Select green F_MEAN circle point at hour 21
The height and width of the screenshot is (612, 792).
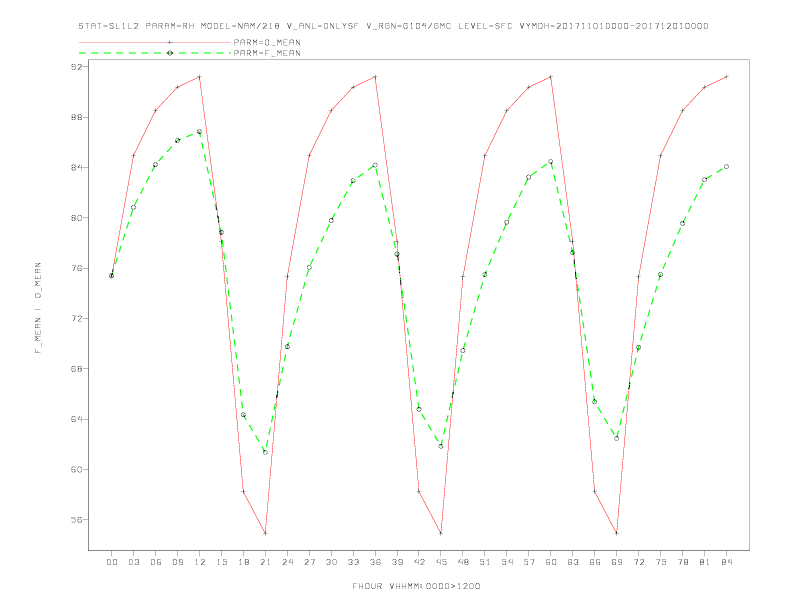click(265, 452)
